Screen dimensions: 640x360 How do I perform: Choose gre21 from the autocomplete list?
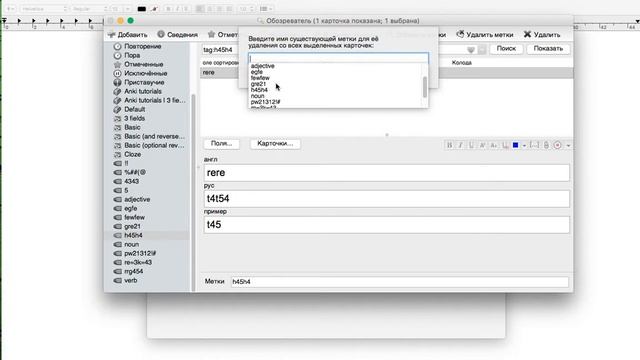coord(258,84)
